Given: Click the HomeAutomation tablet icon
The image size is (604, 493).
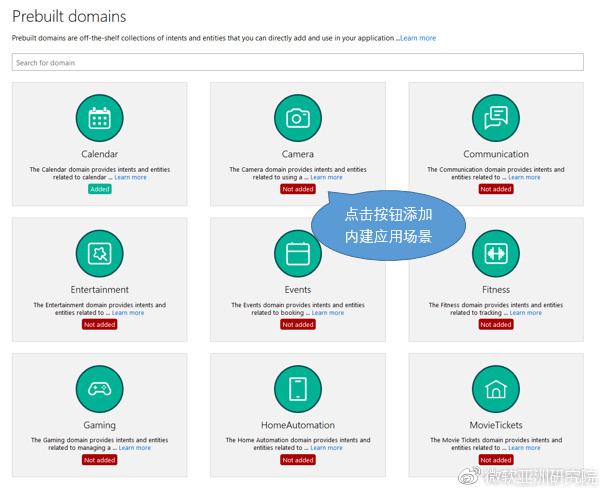Looking at the screenshot, I should pyautogui.click(x=297, y=389).
